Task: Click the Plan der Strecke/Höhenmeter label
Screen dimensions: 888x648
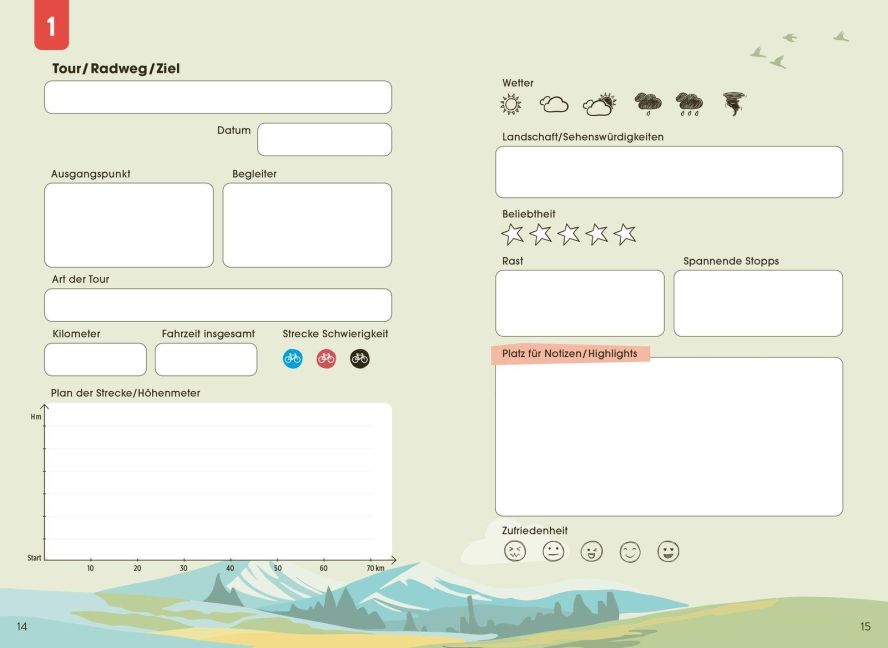Action: [125, 393]
